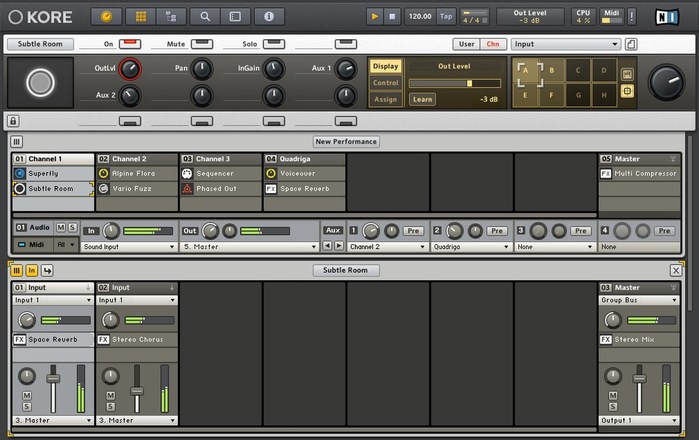
Task: Toggle mute M on 01 Audio channel
Action: pyautogui.click(x=61, y=227)
